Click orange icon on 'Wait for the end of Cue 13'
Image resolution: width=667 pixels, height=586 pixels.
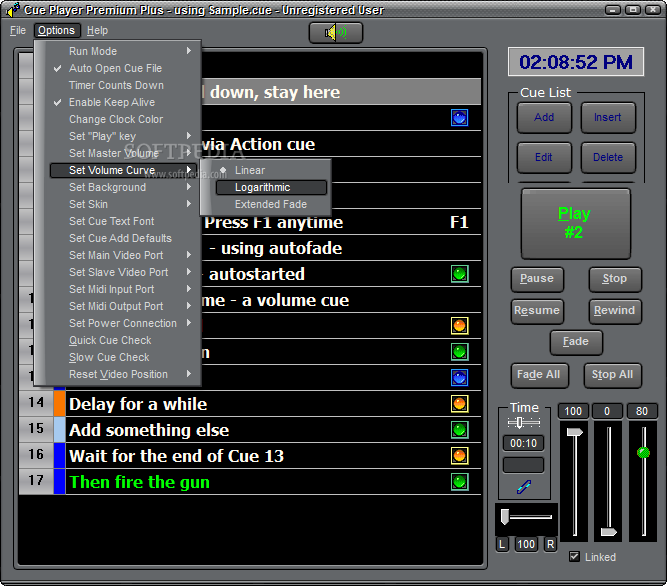pos(459,455)
